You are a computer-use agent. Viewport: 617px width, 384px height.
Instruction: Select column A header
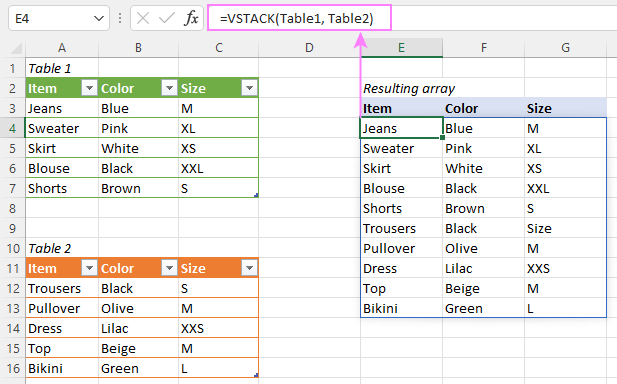pos(62,48)
